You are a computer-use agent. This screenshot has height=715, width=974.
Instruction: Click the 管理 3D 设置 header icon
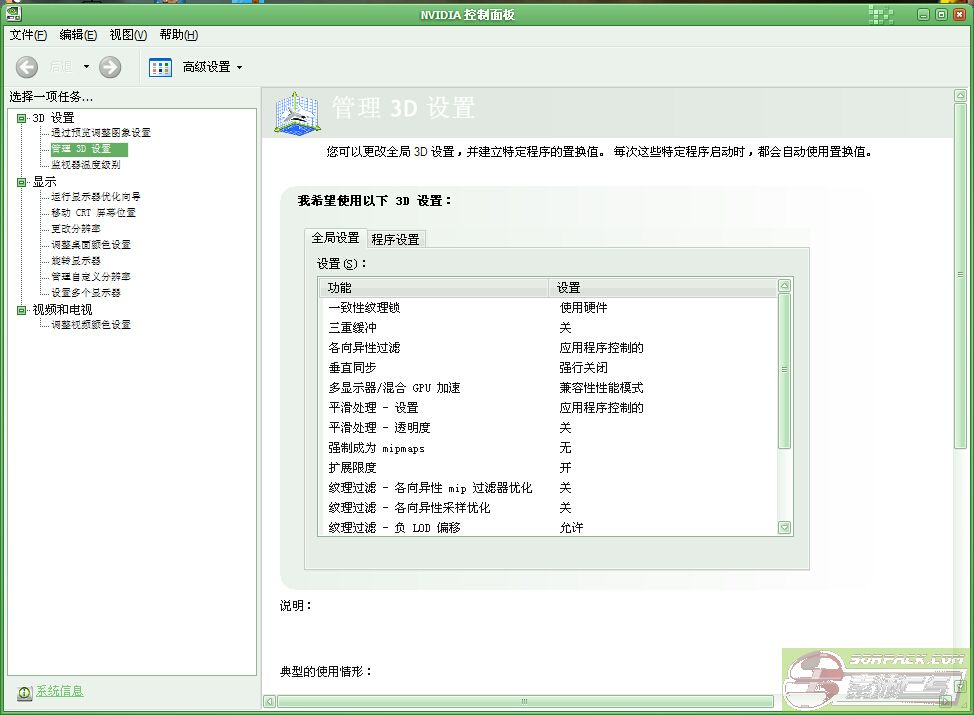pyautogui.click(x=297, y=113)
